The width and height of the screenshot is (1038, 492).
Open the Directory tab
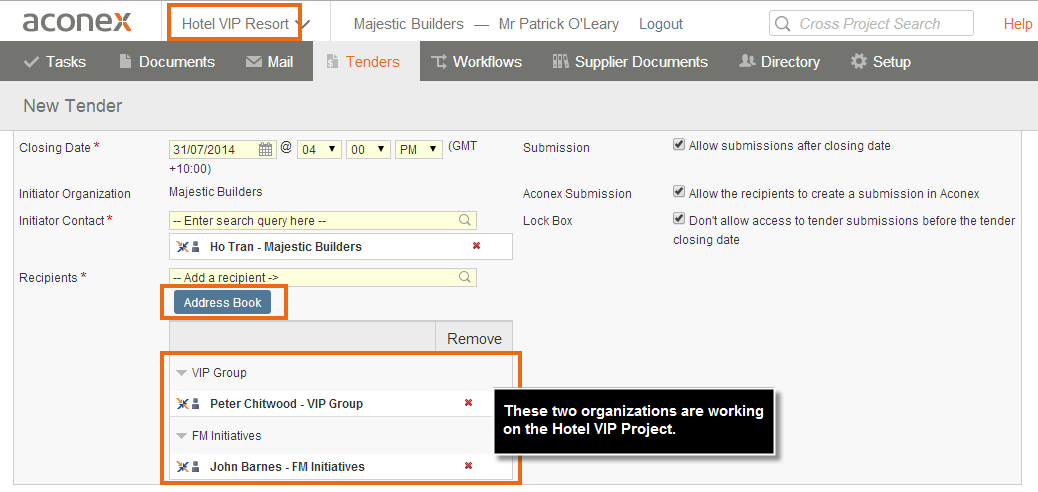779,62
